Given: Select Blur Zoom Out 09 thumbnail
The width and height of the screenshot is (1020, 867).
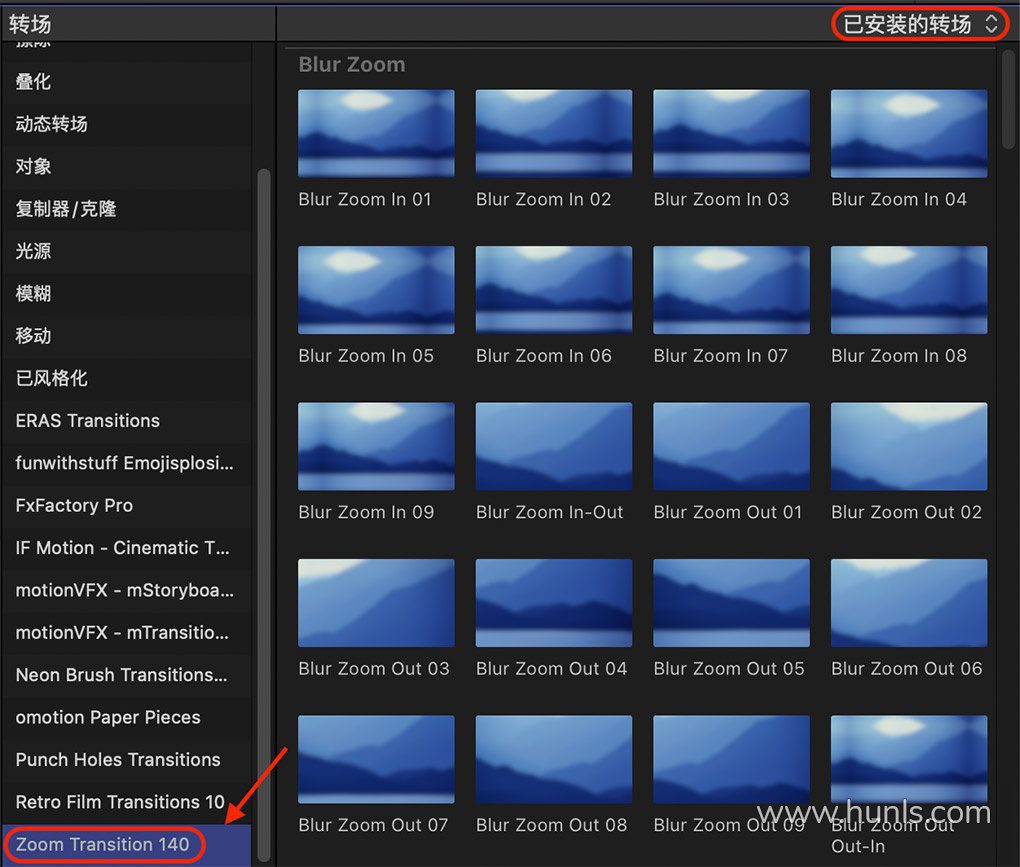Looking at the screenshot, I should click(731, 759).
